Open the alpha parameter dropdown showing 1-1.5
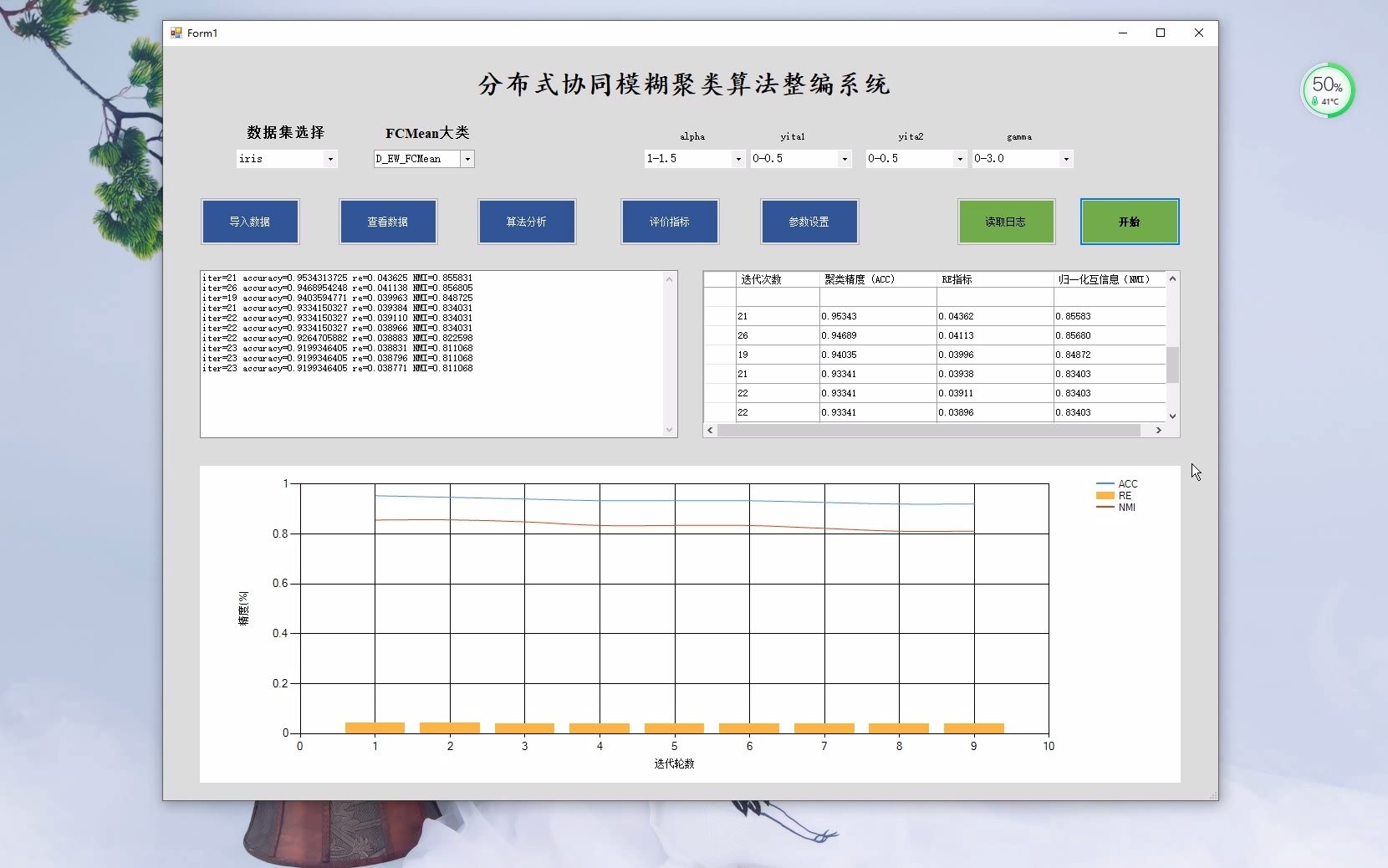This screenshot has height=868, width=1388. [x=737, y=159]
